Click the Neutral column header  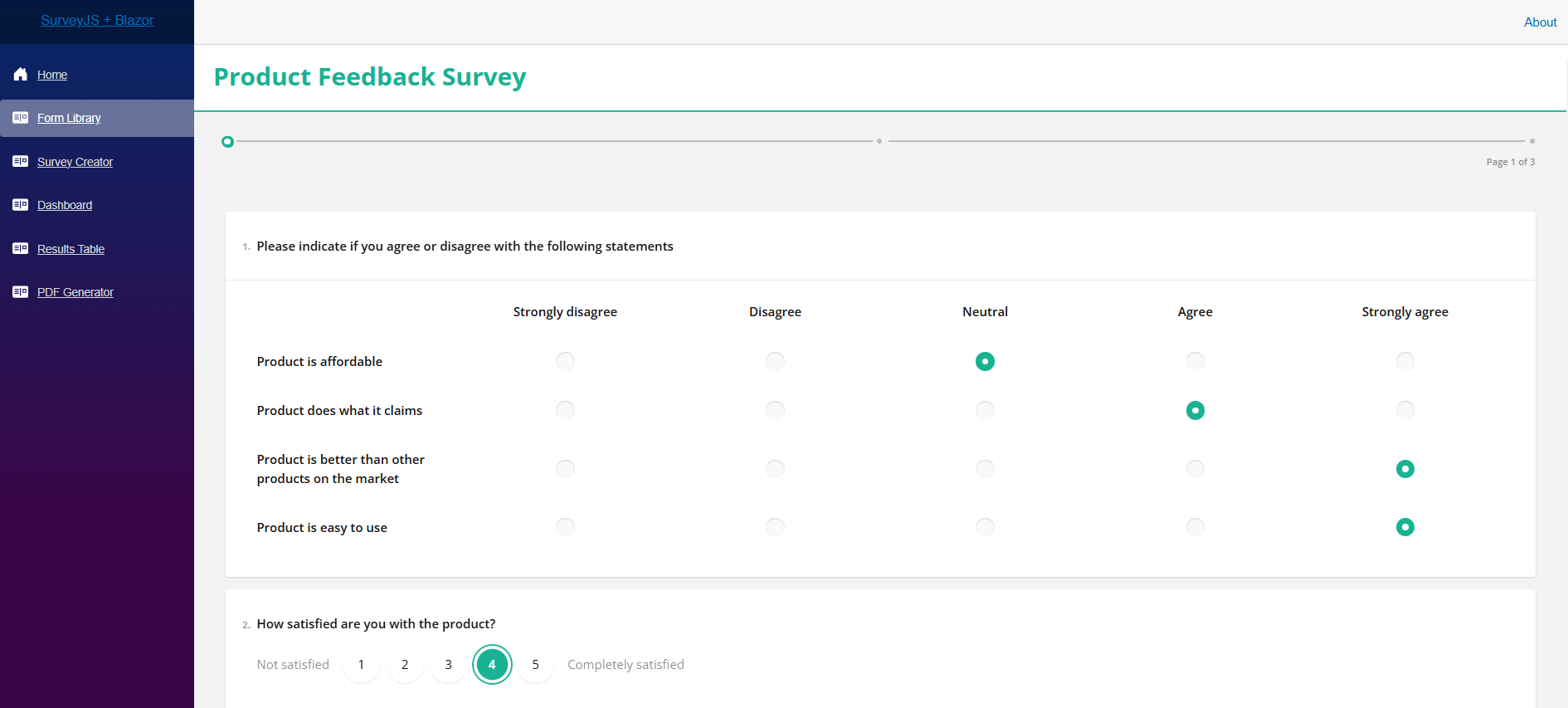[x=985, y=312]
